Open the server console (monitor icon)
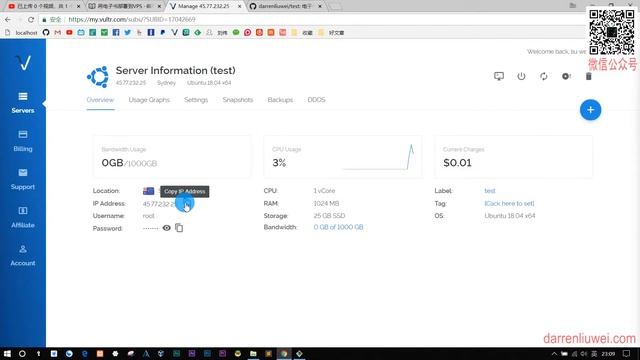Image resolution: width=640 pixels, height=360 pixels. pyautogui.click(x=499, y=76)
